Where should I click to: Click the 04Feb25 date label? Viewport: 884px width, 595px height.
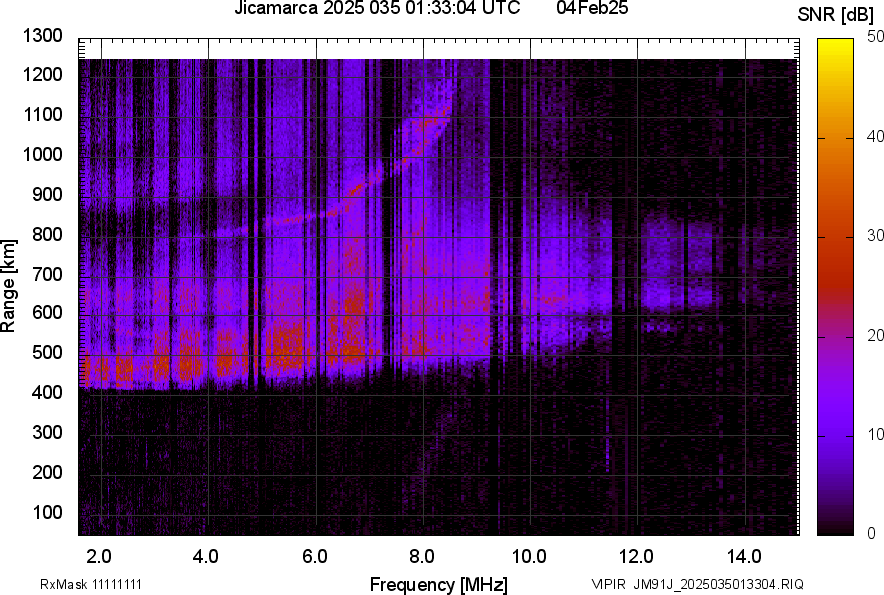coord(585,10)
